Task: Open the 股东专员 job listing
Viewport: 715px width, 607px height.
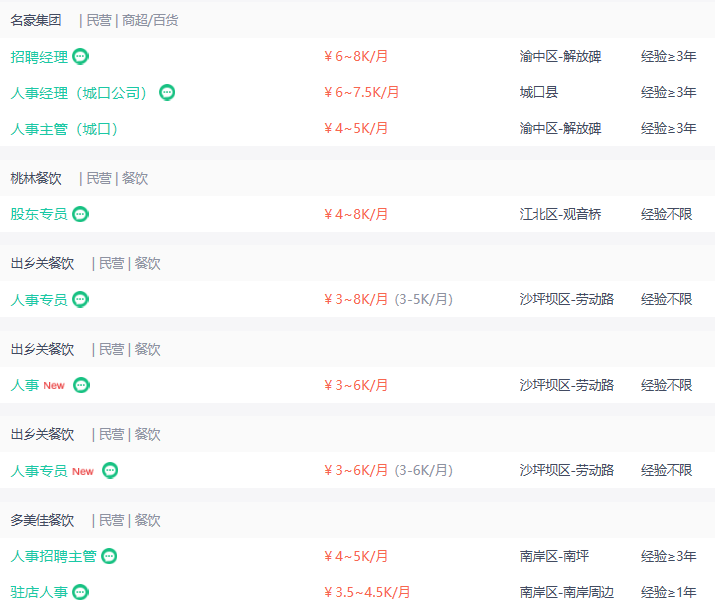Action: pyautogui.click(x=39, y=214)
